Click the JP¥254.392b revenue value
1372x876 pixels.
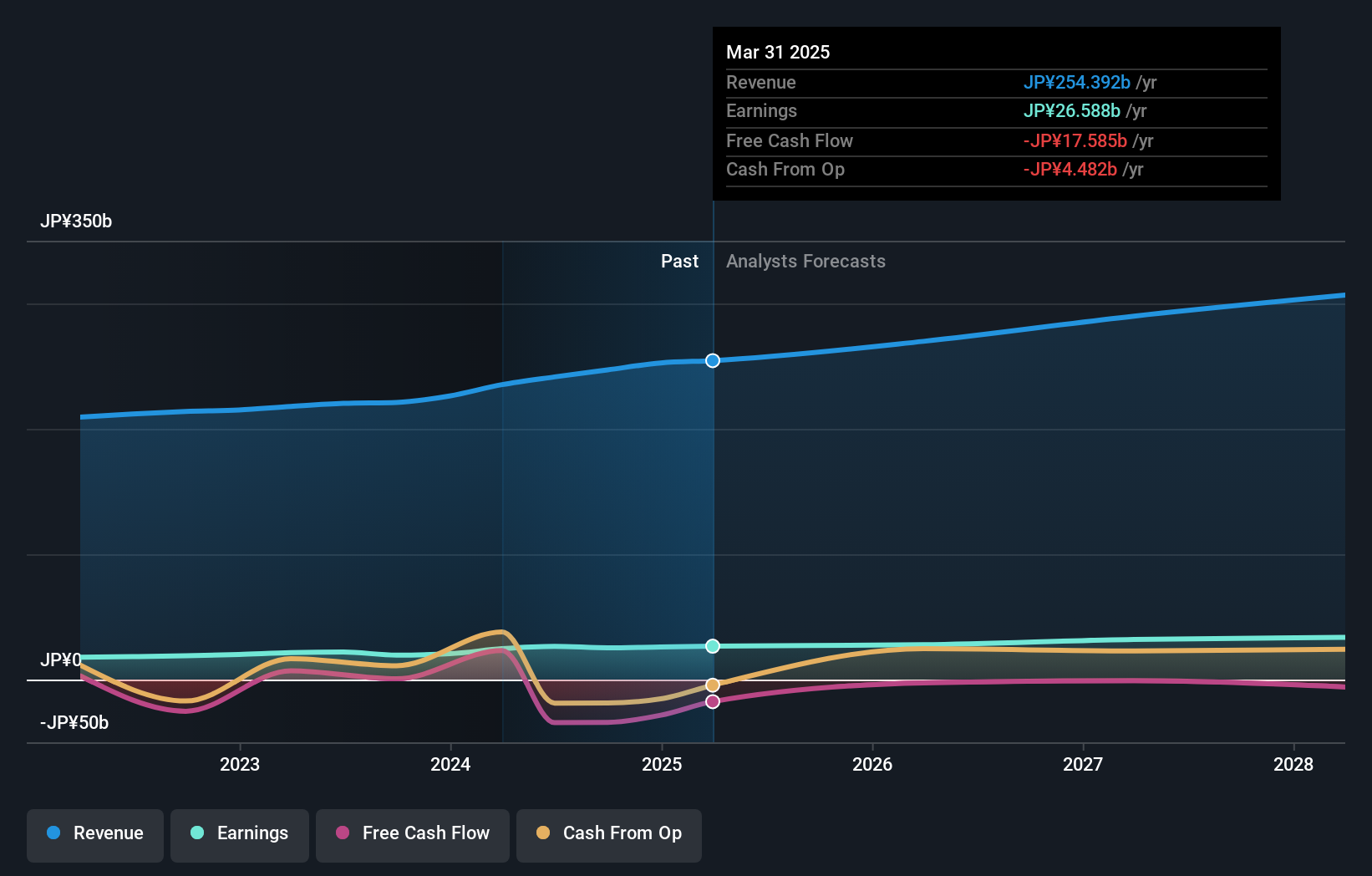1077,83
